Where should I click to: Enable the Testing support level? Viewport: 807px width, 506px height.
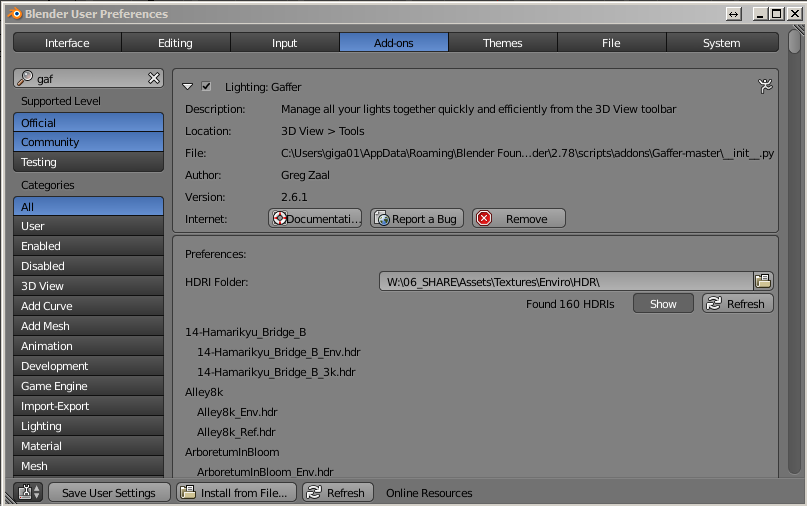[x=89, y=162]
